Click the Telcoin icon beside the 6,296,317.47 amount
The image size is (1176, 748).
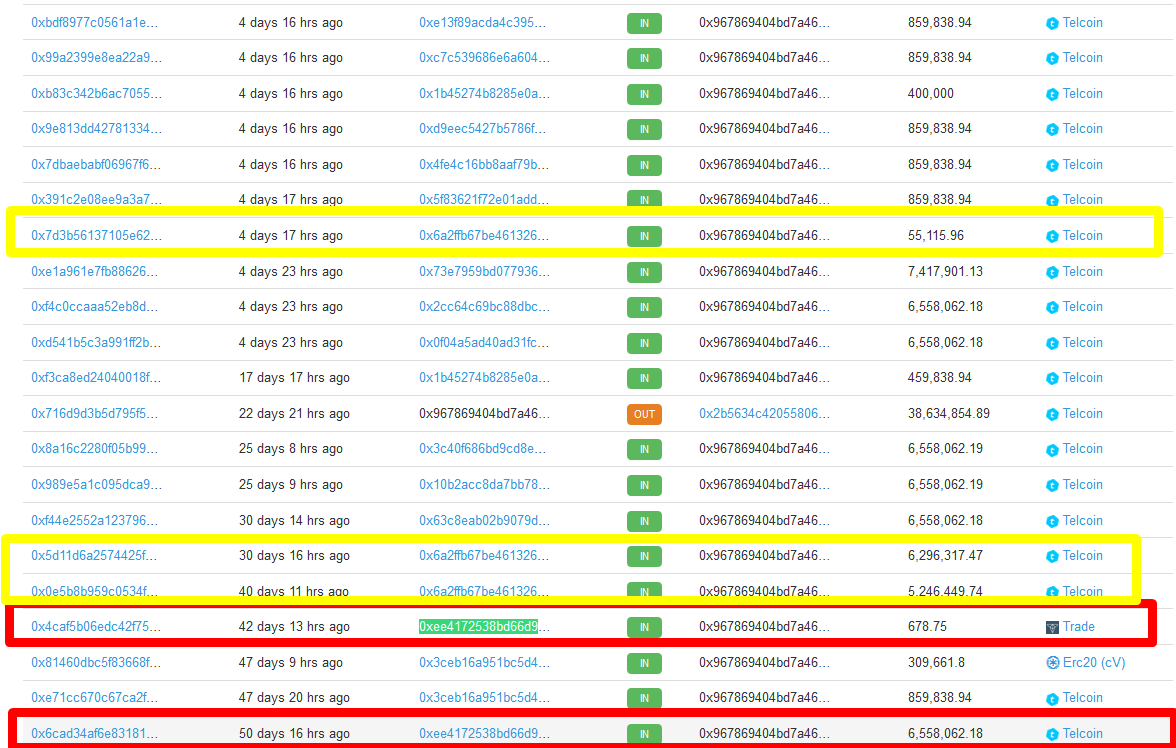(1052, 557)
